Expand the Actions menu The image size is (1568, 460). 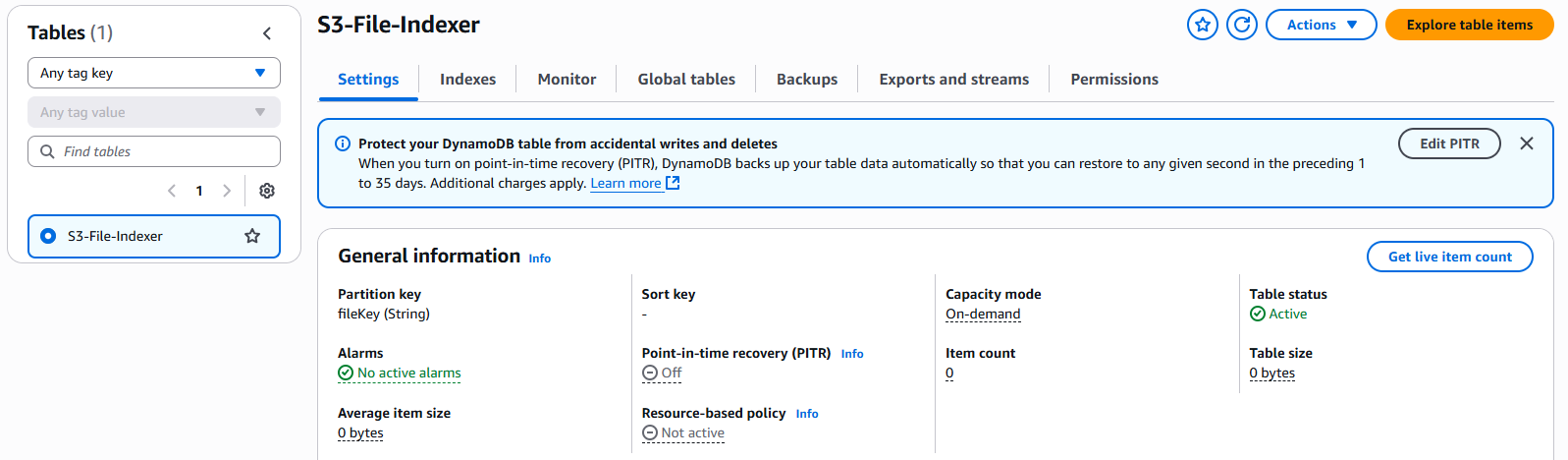pos(1321,26)
